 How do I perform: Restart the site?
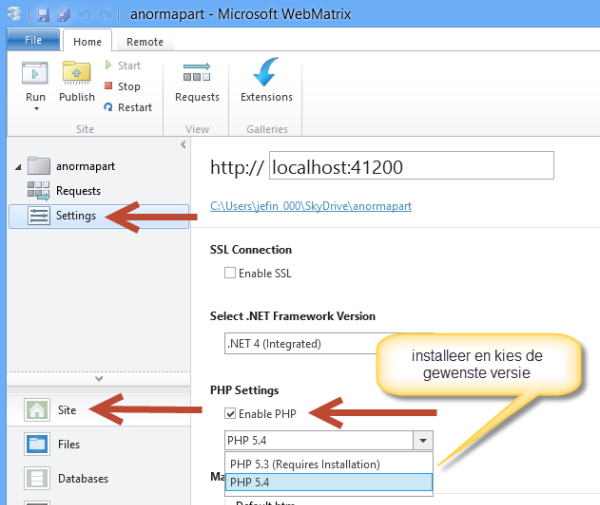pos(128,108)
